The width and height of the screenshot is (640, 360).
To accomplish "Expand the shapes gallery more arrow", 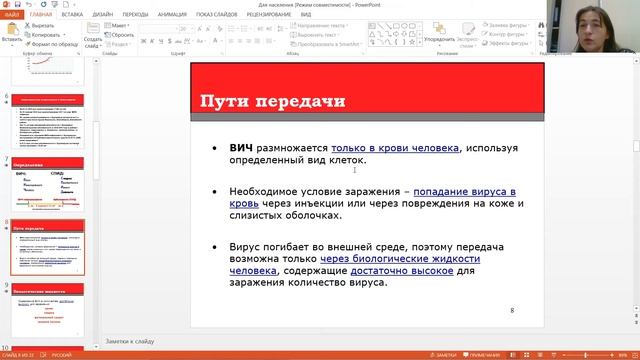I will tap(420, 42).
